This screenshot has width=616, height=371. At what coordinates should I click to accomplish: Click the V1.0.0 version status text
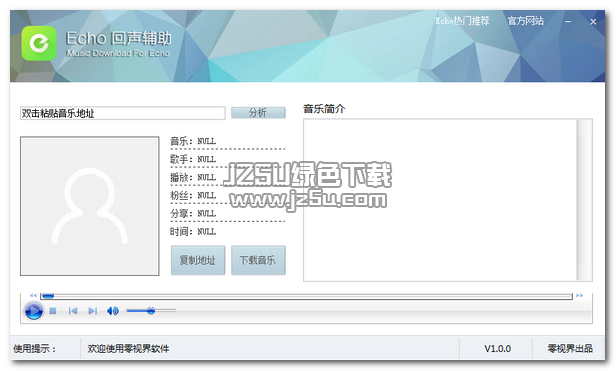[x=497, y=349]
